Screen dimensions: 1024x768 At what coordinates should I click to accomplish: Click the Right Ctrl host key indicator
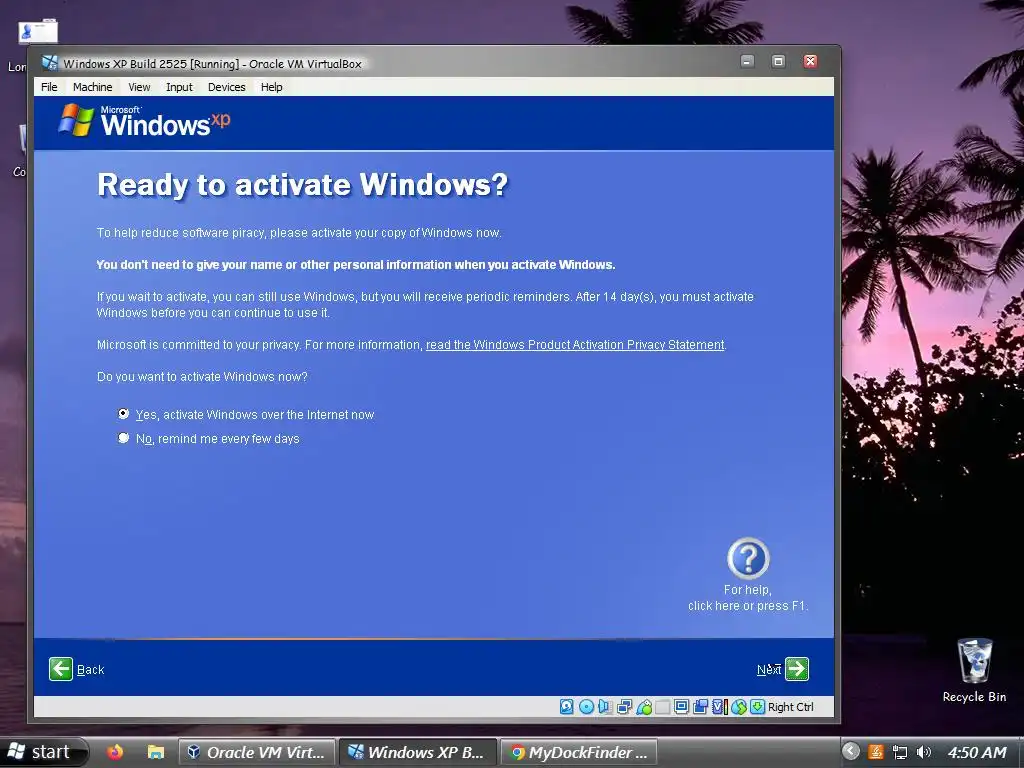pyautogui.click(x=790, y=707)
